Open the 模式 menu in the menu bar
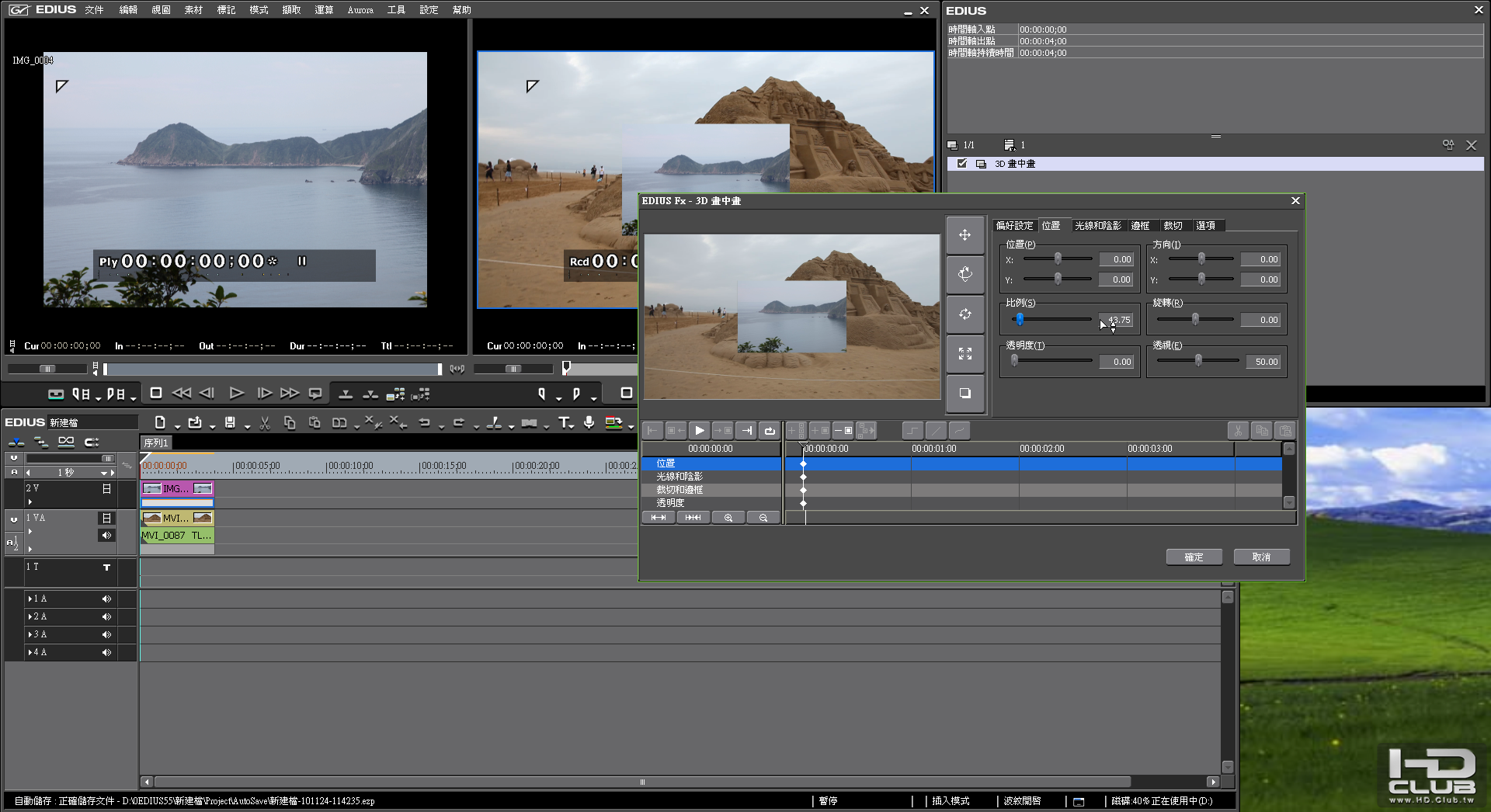Image resolution: width=1491 pixels, height=812 pixels. [x=259, y=10]
